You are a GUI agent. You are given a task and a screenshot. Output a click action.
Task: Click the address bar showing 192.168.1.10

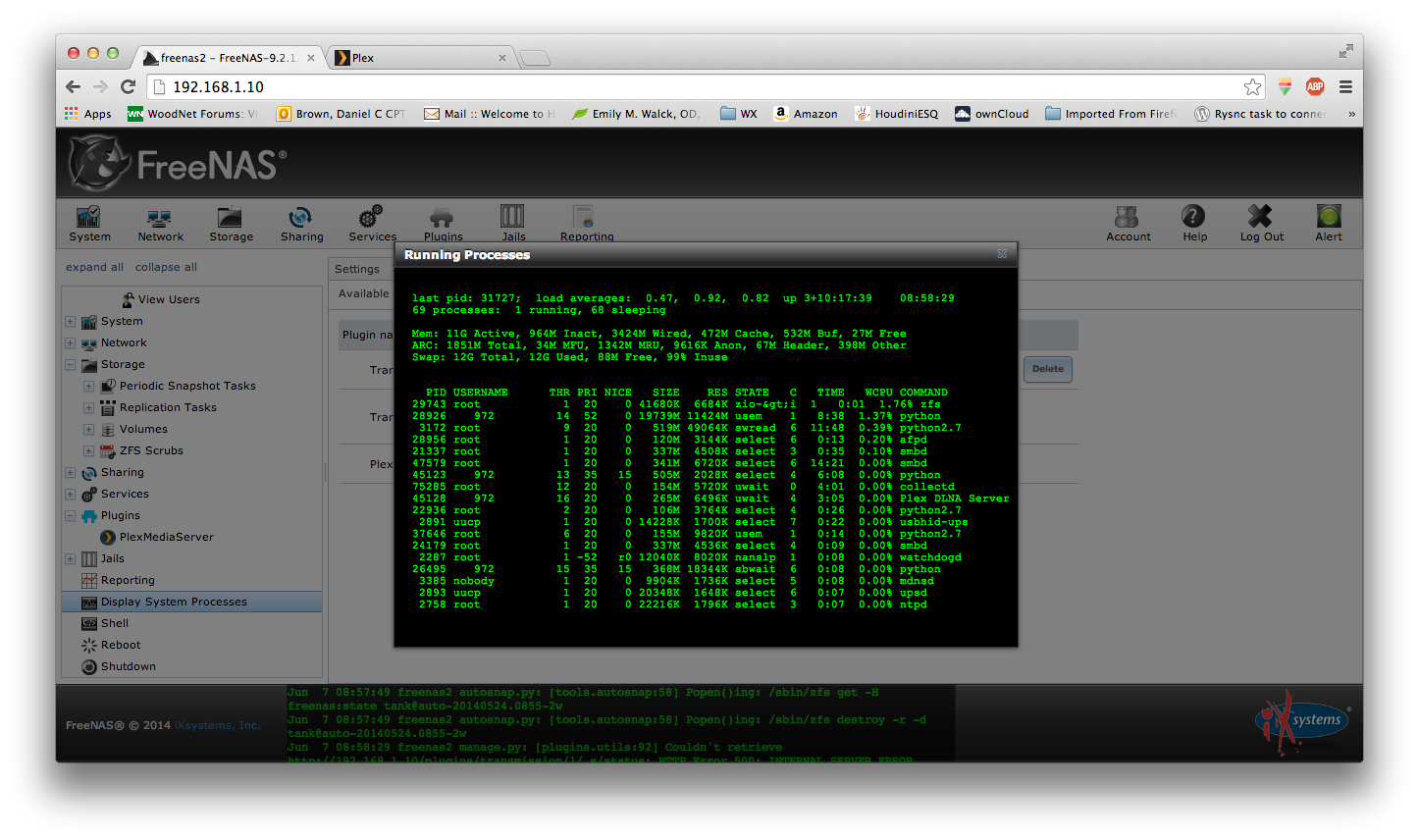click(x=695, y=87)
